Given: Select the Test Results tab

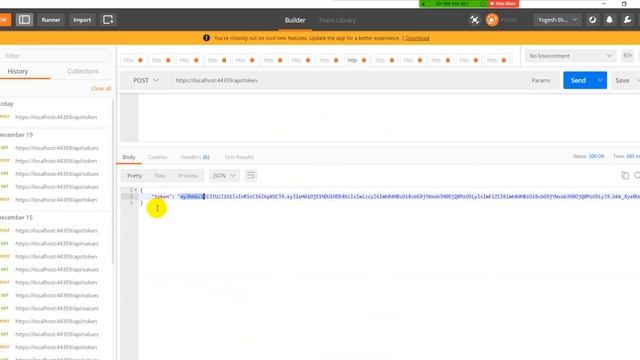Looking at the screenshot, I should [239, 157].
